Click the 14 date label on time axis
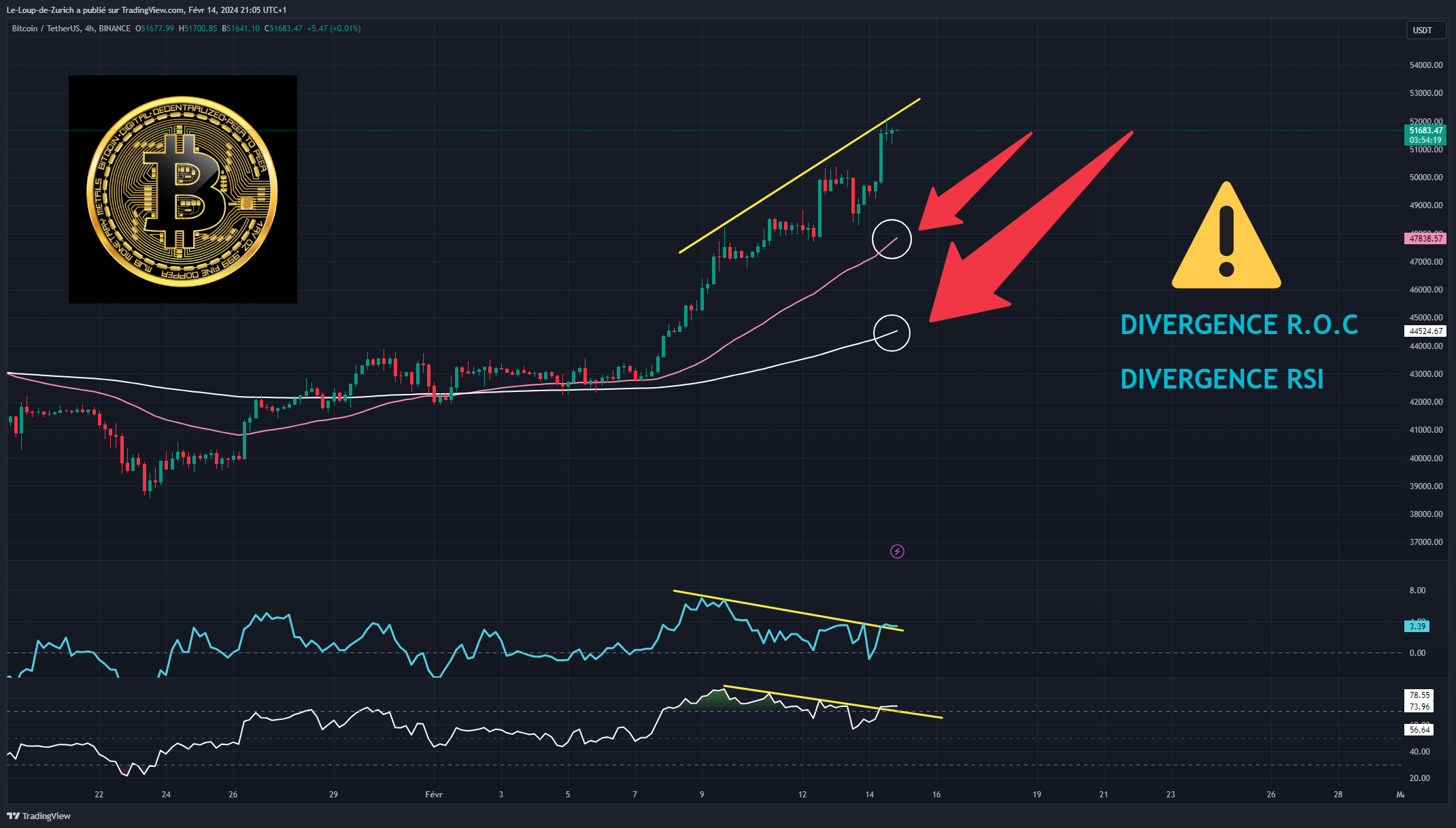 (x=870, y=795)
